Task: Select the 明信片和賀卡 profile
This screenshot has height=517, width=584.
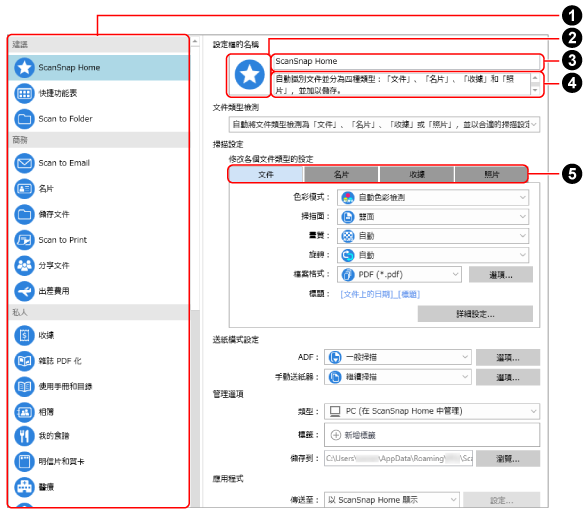Action: coord(98,462)
